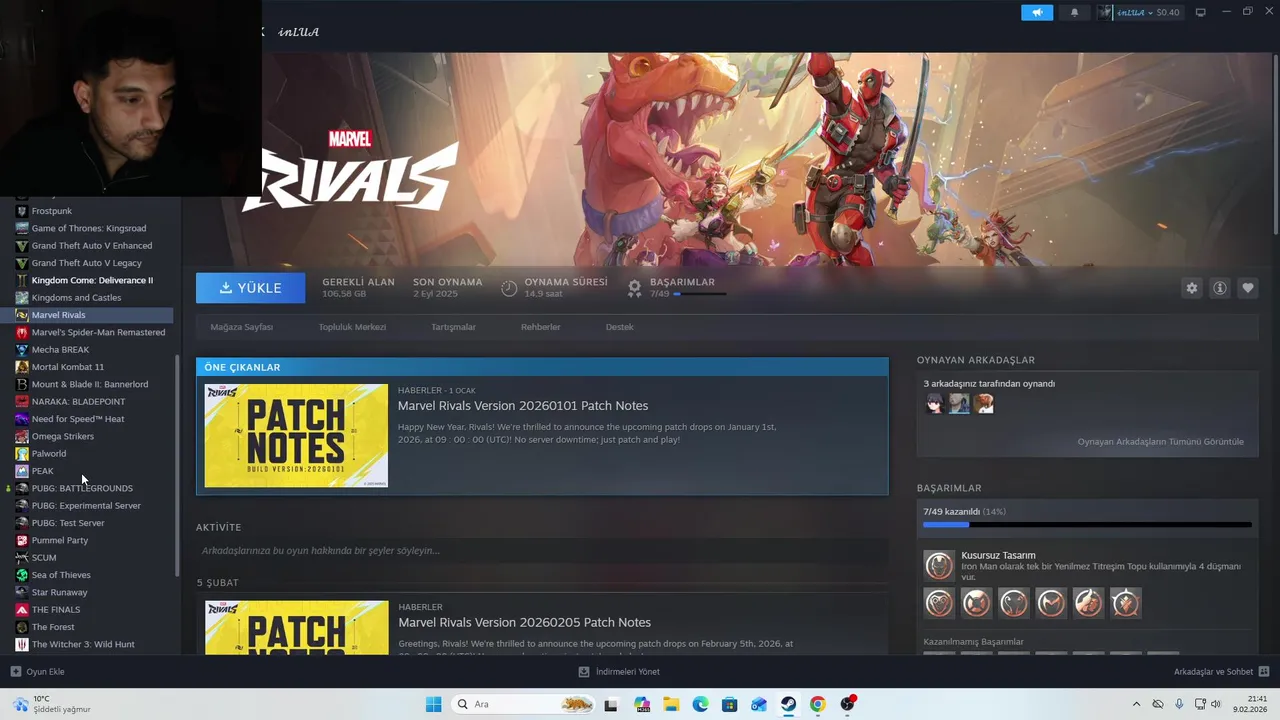The image size is (1280, 720).
Task: Open the Friends and Chat icon
Action: coord(1264,672)
